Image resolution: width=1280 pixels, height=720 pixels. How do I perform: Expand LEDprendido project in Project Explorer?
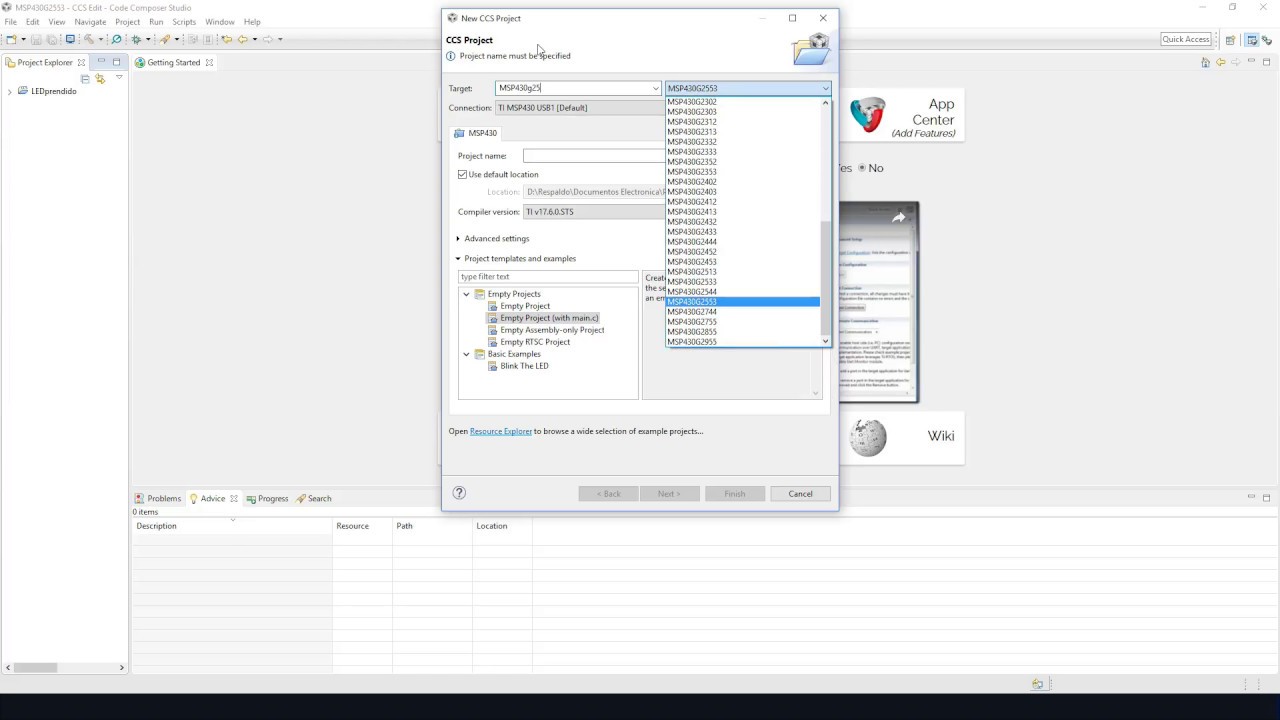click(10, 91)
